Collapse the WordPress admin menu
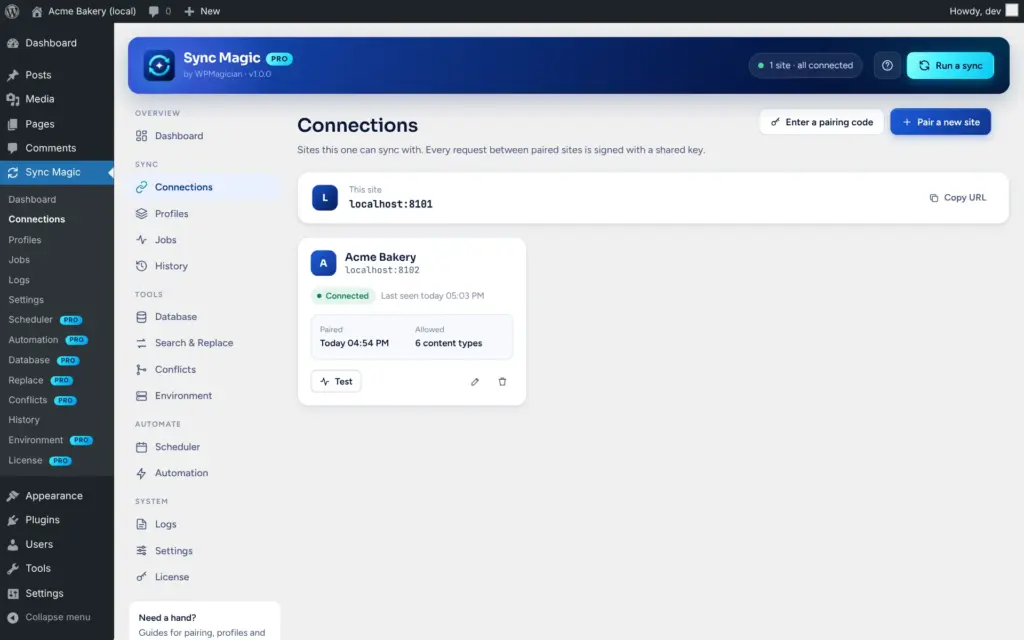 57,617
